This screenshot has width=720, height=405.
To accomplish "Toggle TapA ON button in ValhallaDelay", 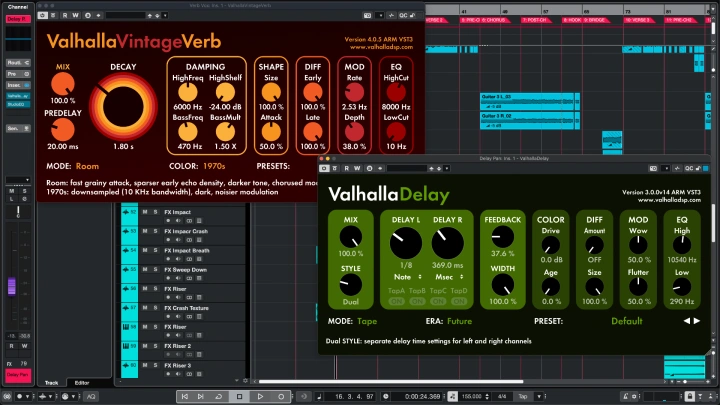I will 396,301.
